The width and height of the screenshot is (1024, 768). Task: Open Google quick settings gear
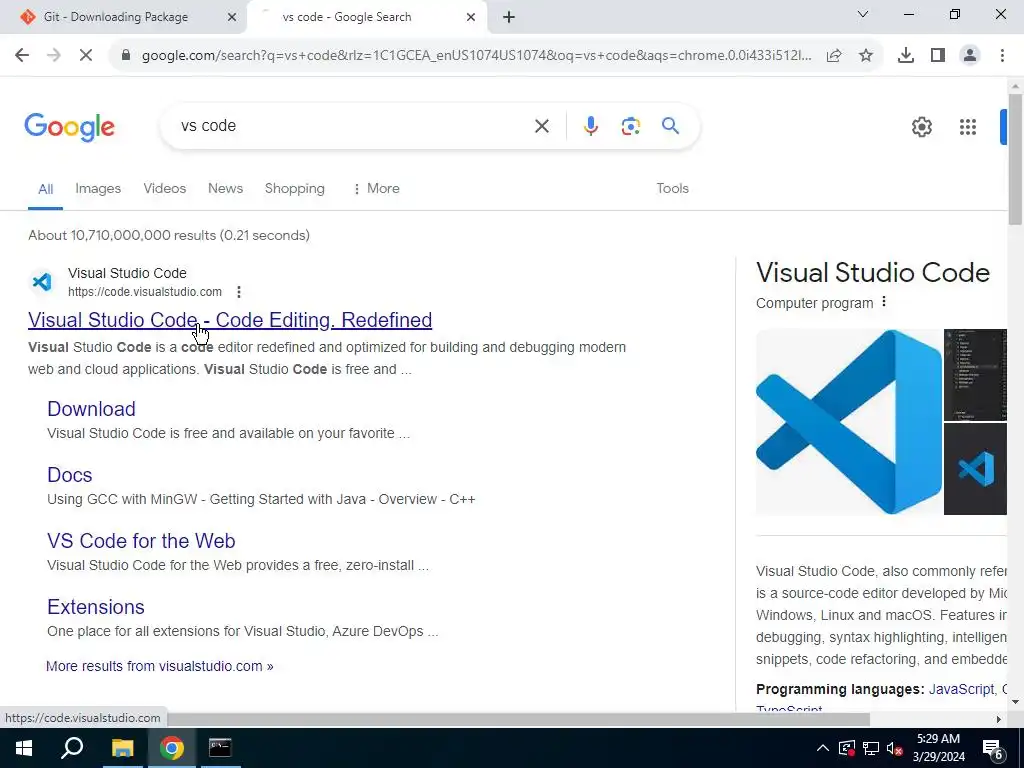[x=921, y=127]
